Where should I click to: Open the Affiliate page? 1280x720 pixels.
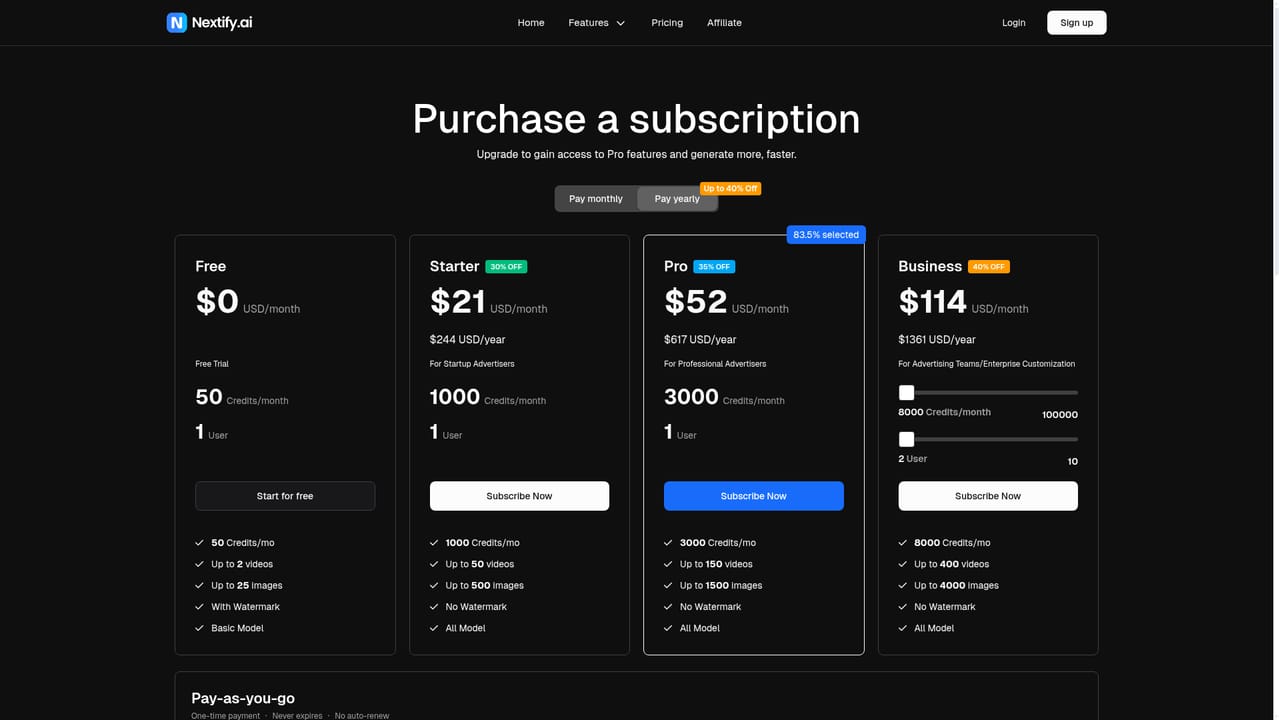724,23
